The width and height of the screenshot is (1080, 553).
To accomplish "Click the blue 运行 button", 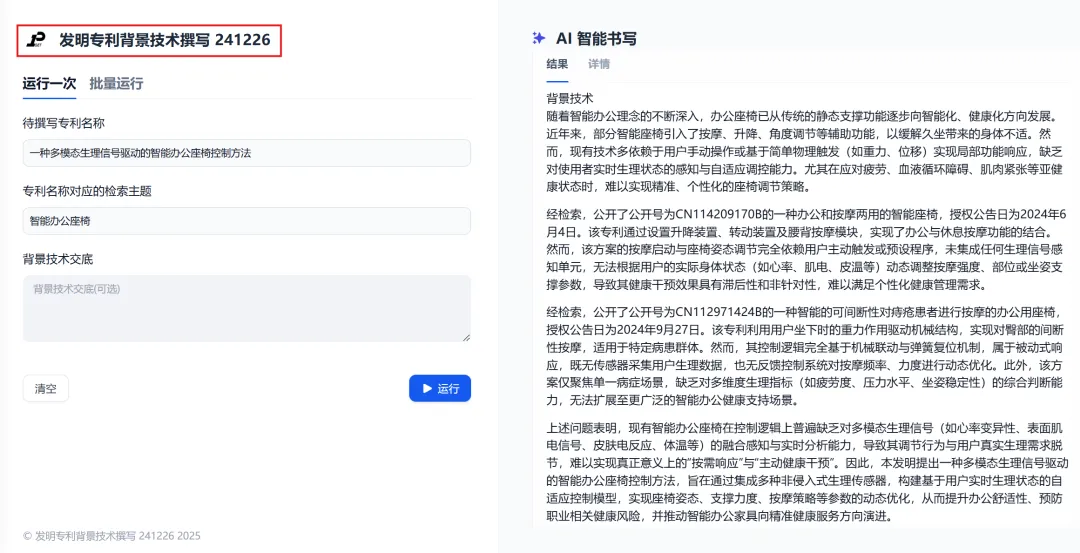I will tap(440, 388).
